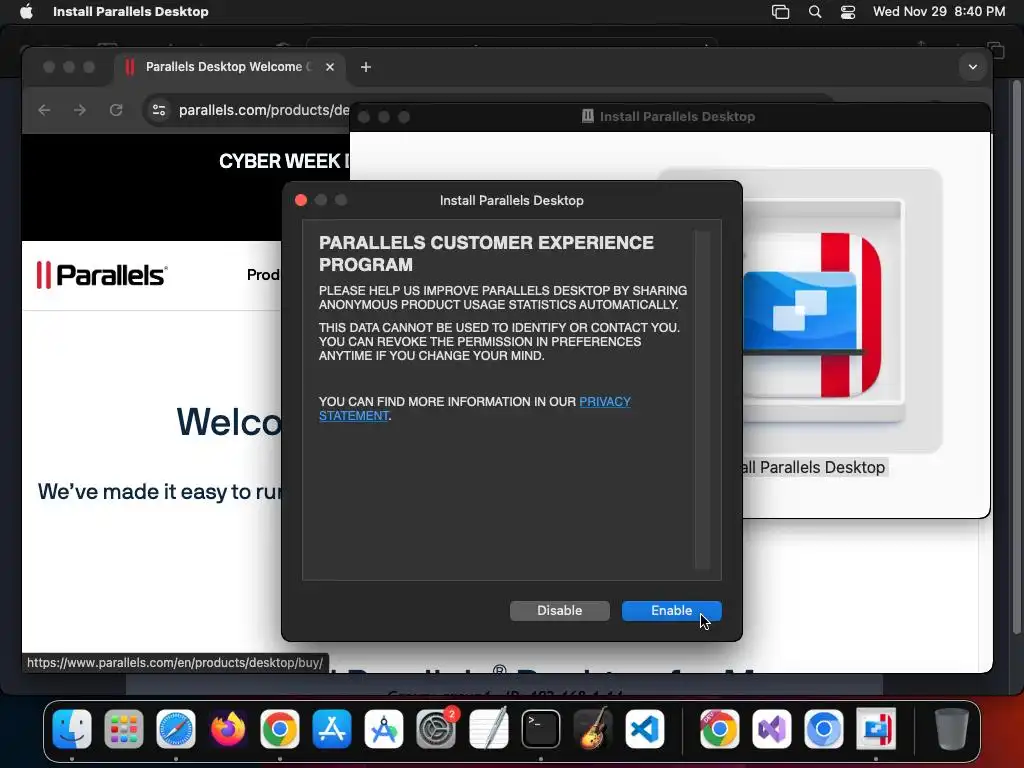Viewport: 1024px width, 768px height.
Task: Open the Install Parallels Desktop menu
Action: coord(131,11)
